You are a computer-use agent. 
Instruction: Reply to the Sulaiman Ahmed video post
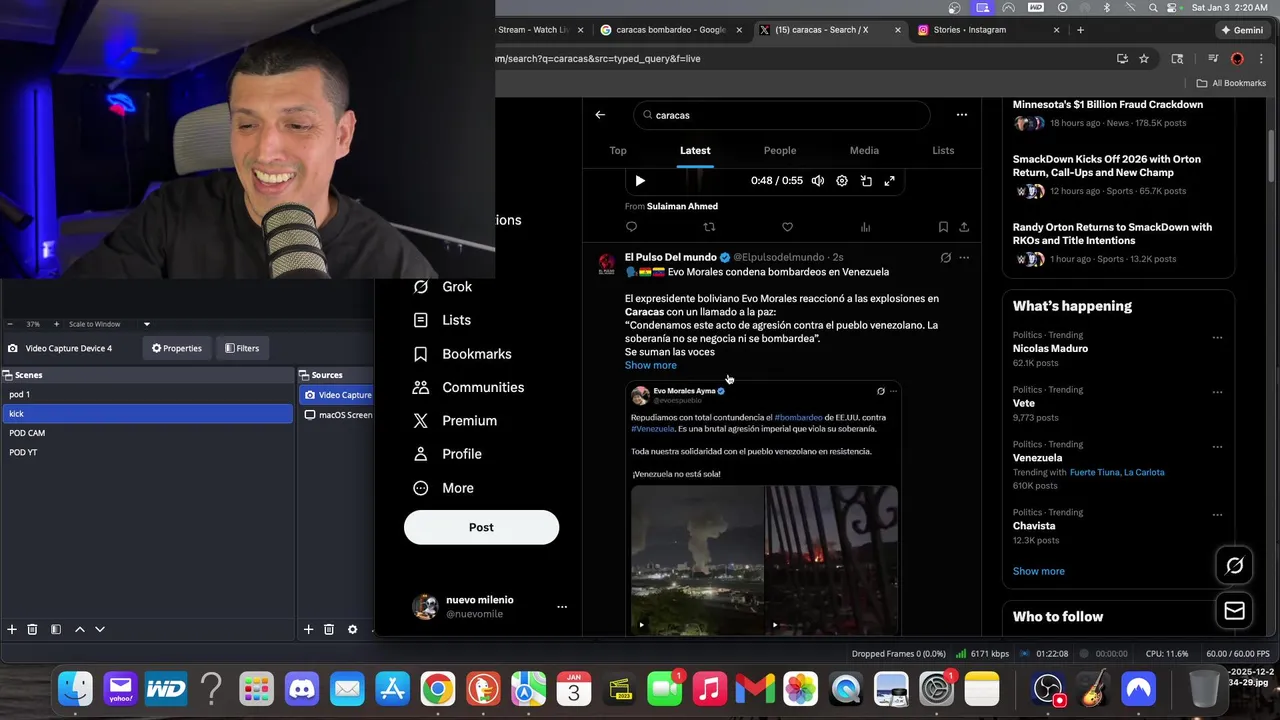click(x=631, y=227)
